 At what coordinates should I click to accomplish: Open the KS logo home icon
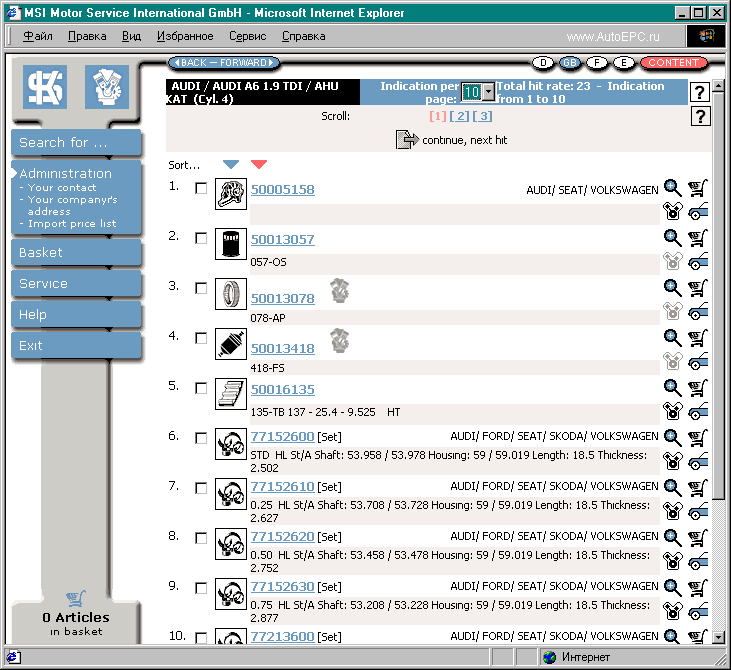[45, 87]
